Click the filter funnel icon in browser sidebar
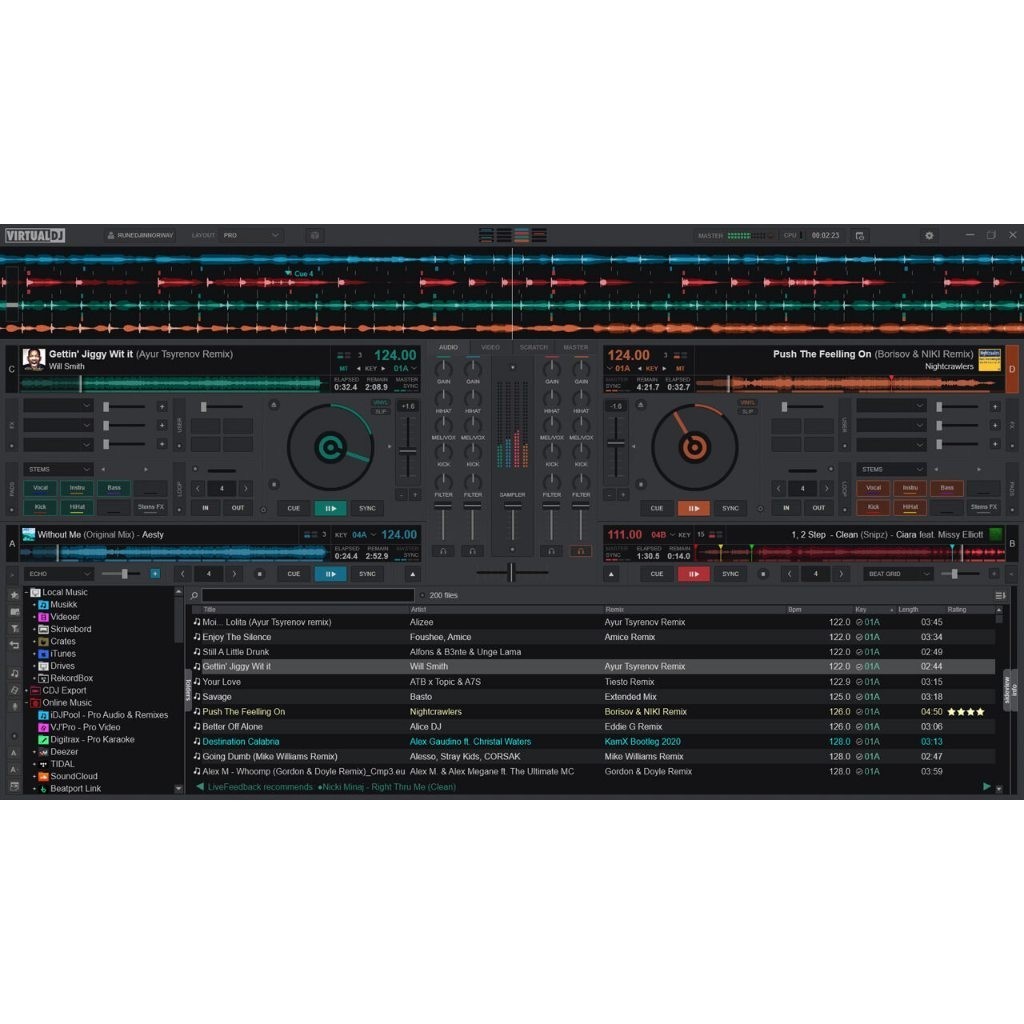The width and height of the screenshot is (1024, 1024). point(14,628)
